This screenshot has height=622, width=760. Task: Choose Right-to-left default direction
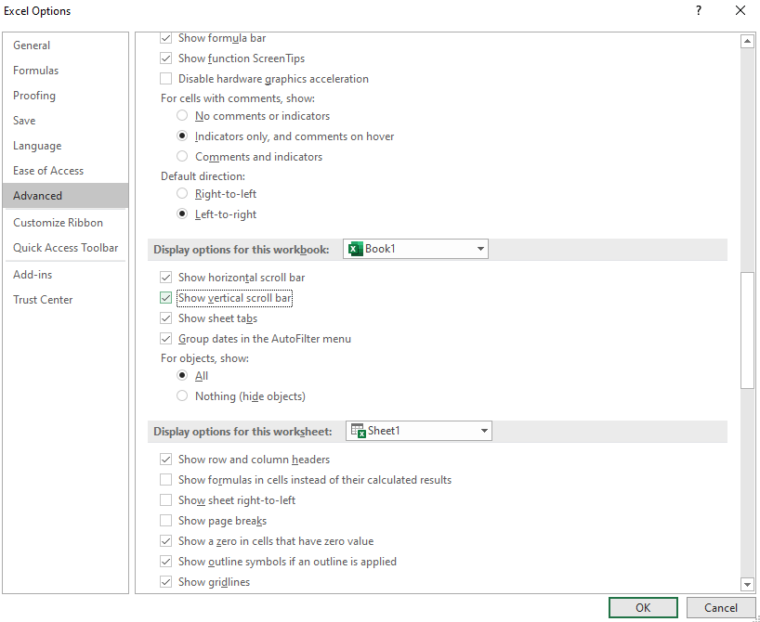tap(182, 194)
